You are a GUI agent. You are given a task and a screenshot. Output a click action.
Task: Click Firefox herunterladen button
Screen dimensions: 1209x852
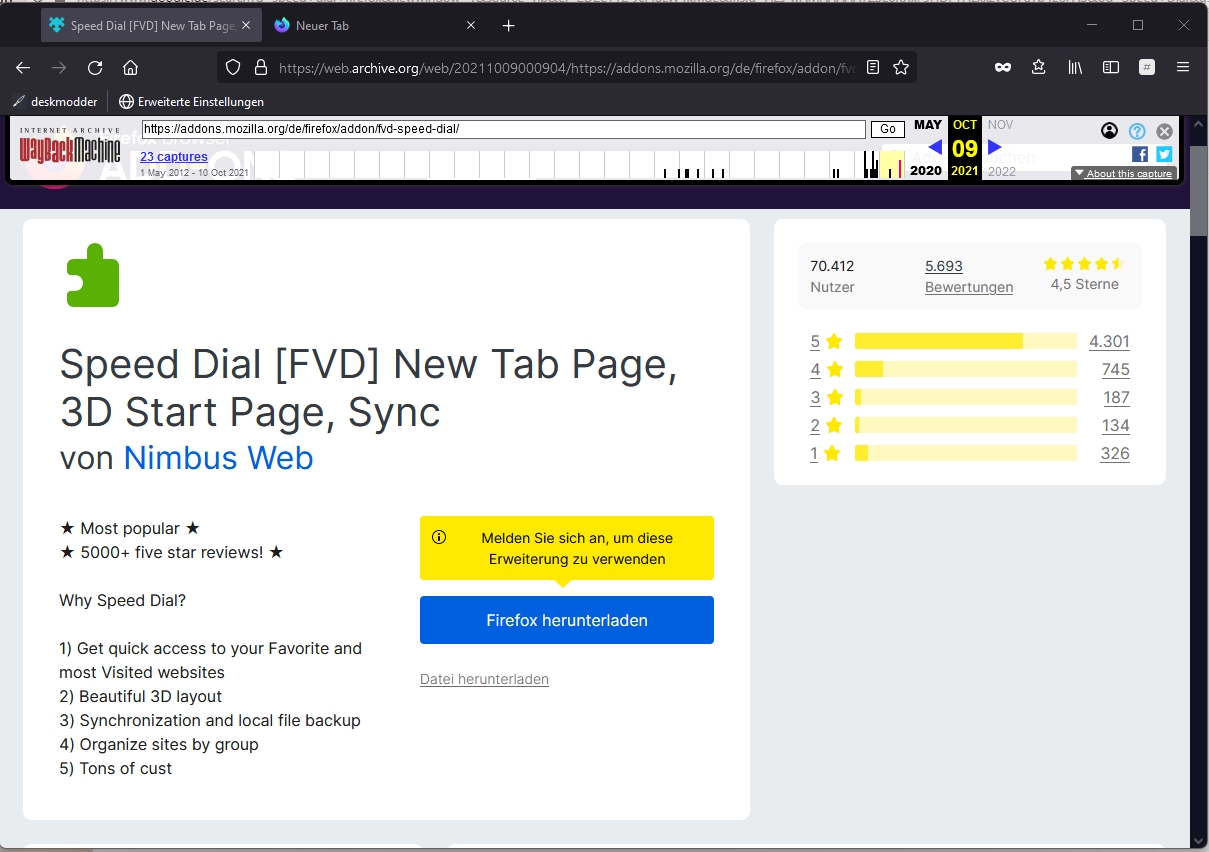pyautogui.click(x=567, y=620)
